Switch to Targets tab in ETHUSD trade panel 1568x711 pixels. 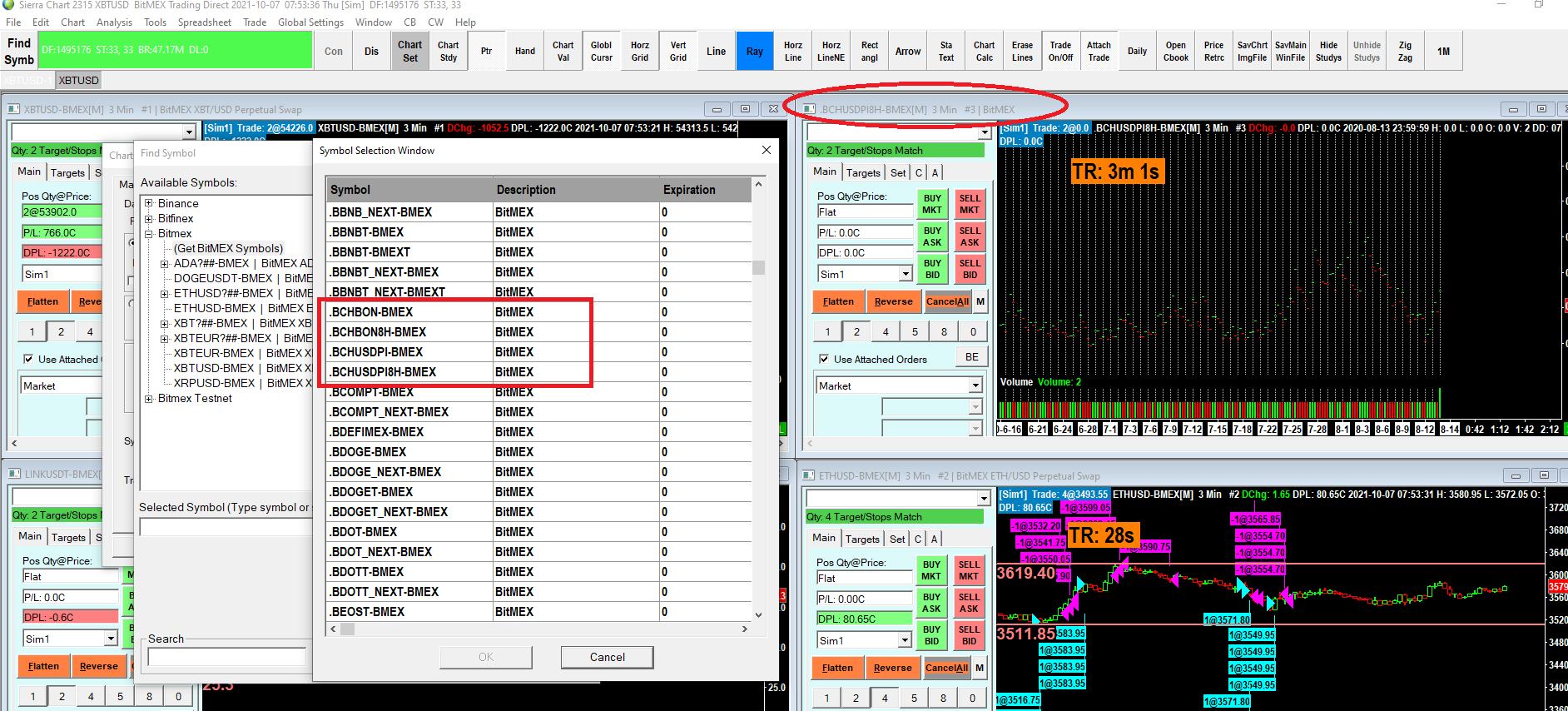pyautogui.click(x=862, y=539)
